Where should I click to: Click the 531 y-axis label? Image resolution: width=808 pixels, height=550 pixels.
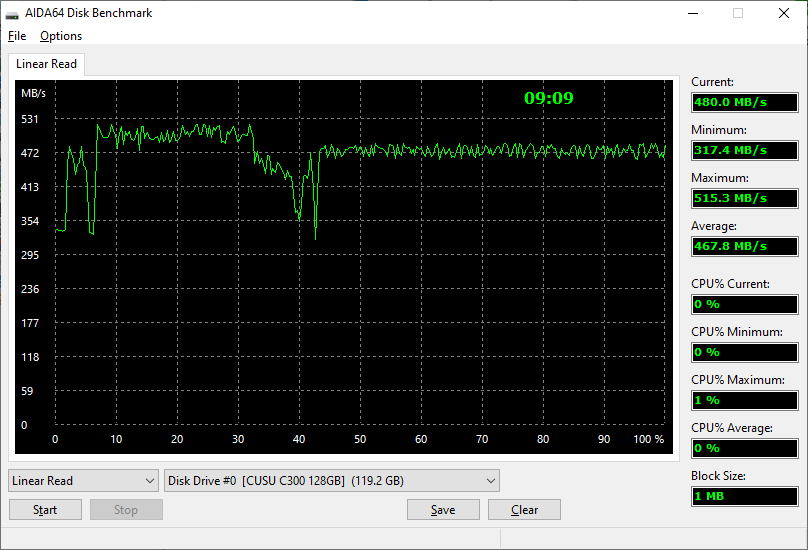[29, 119]
